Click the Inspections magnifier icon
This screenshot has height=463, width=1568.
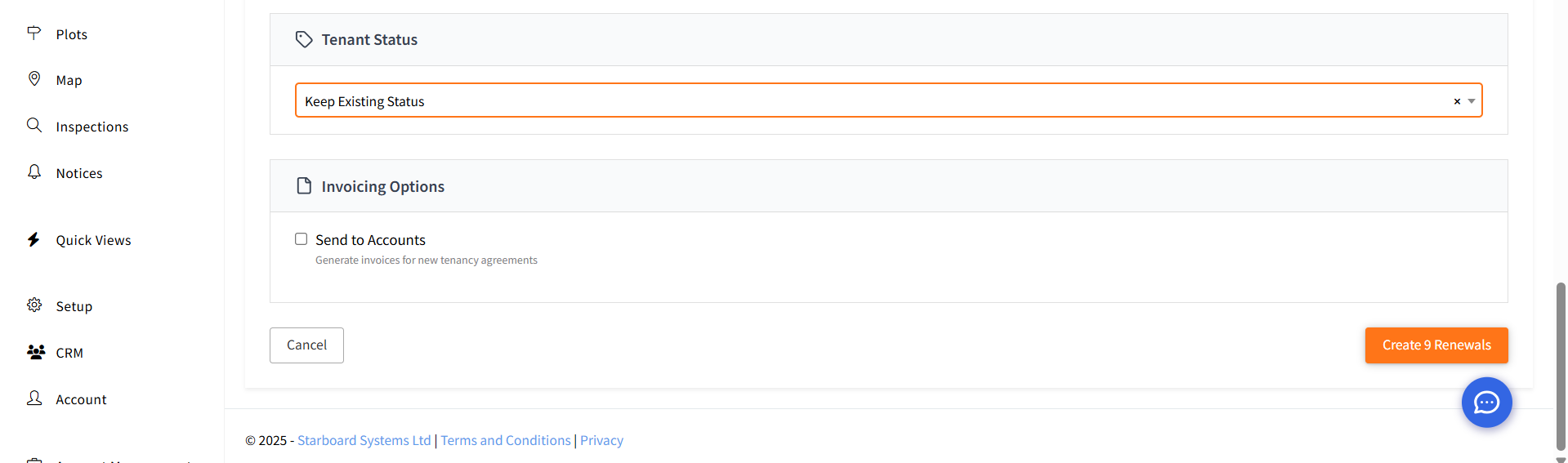pyautogui.click(x=34, y=125)
